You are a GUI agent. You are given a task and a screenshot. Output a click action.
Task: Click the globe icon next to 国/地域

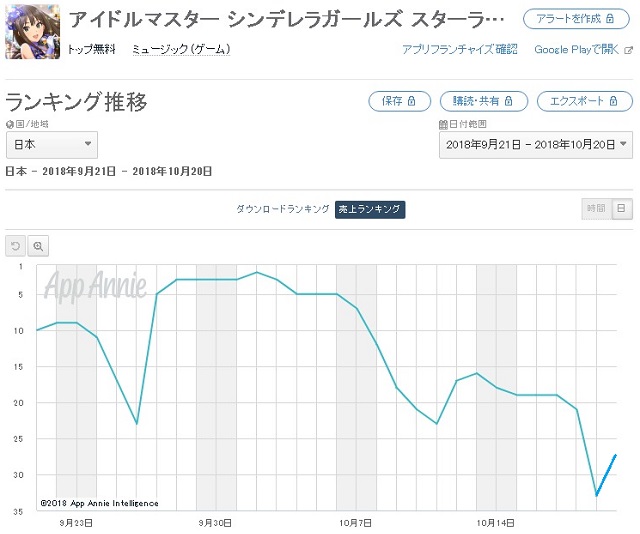tap(10, 124)
